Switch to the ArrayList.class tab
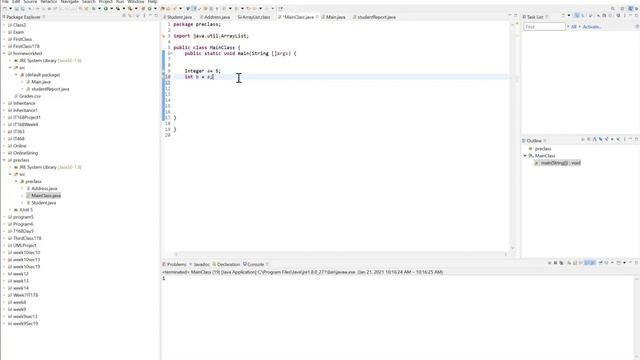The width and height of the screenshot is (640, 360). point(254,17)
